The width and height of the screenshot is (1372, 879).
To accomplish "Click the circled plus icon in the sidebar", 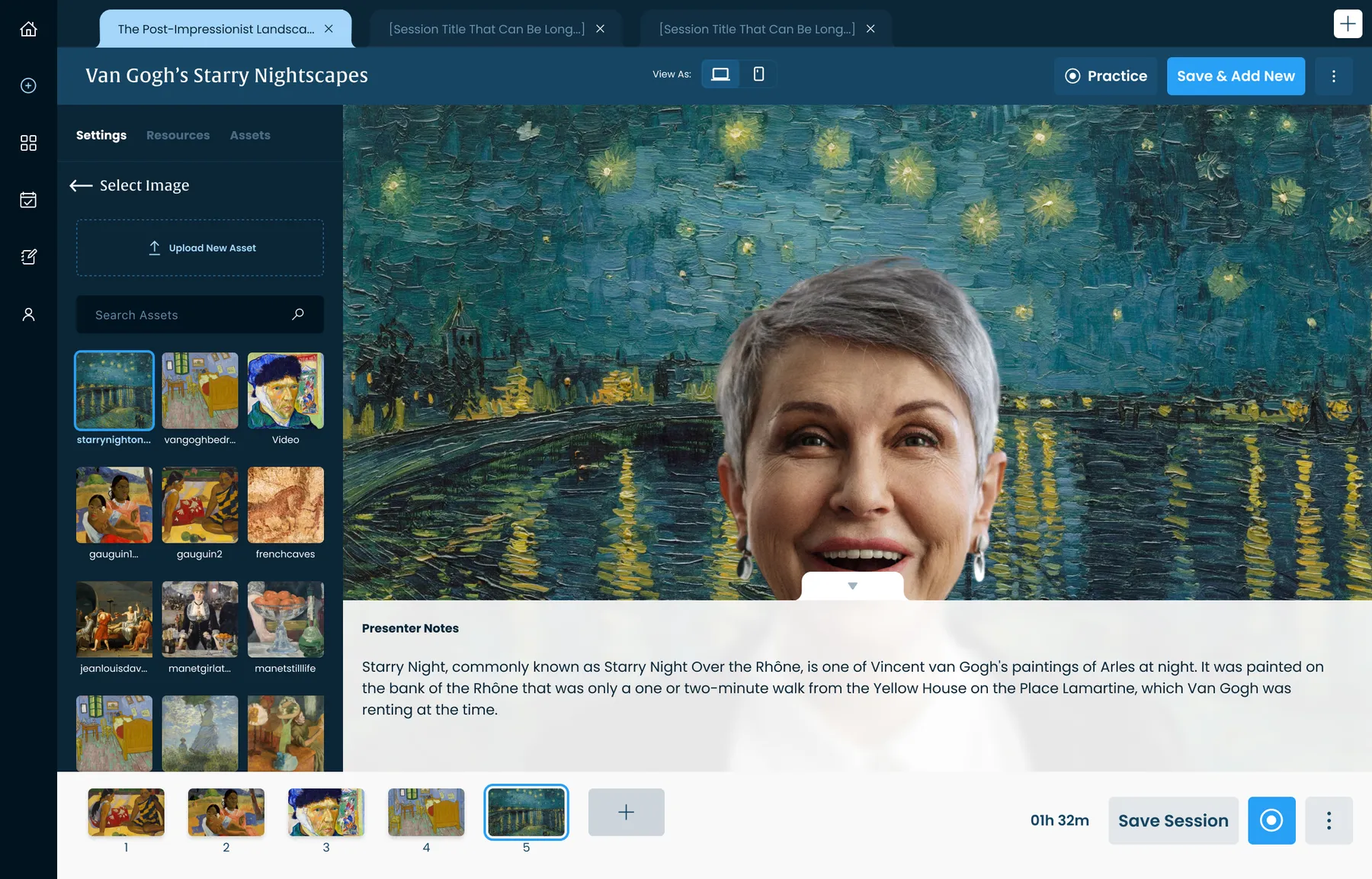I will tap(28, 85).
